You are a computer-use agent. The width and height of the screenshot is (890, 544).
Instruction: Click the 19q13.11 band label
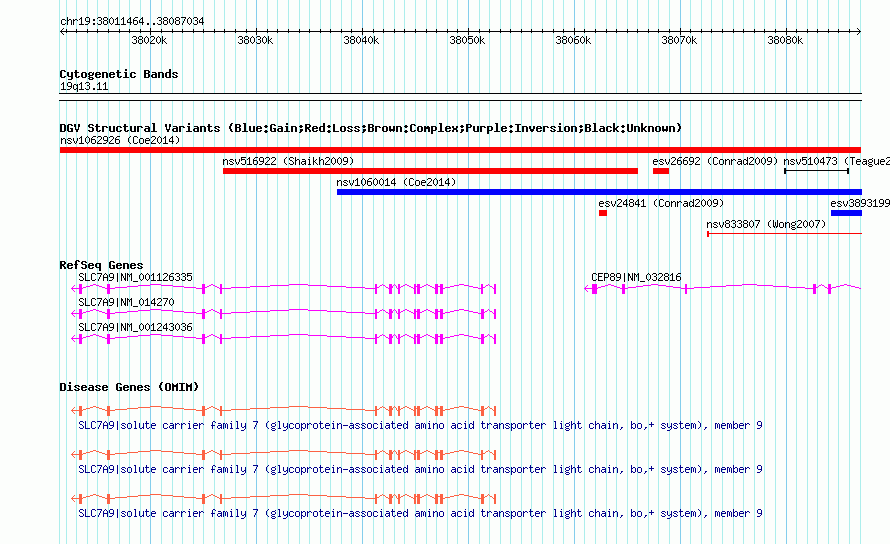(x=84, y=86)
